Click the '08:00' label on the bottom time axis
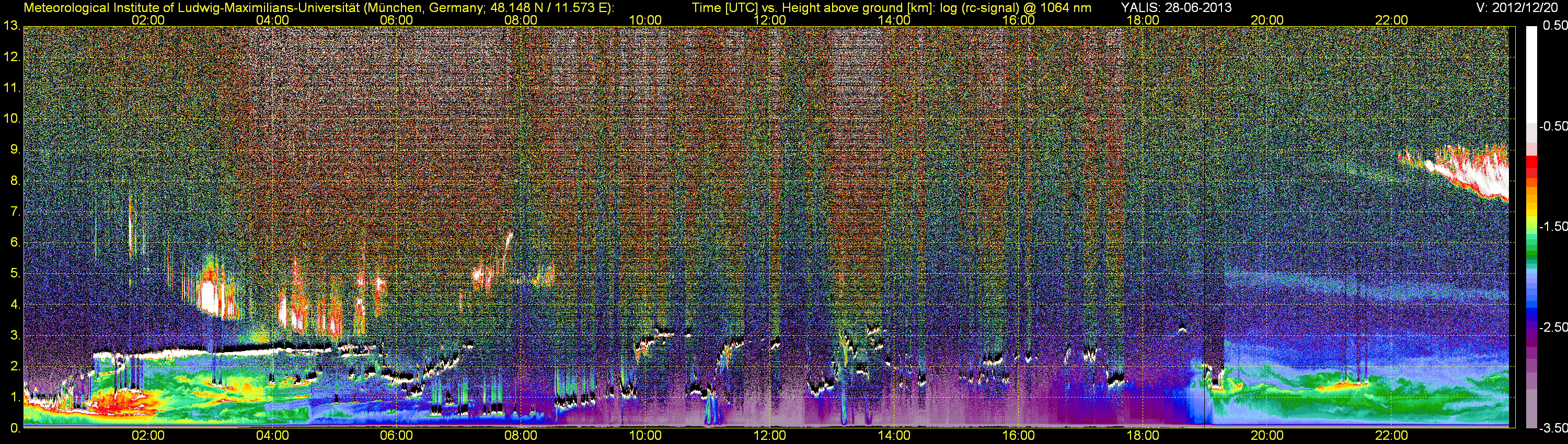Image resolution: width=1568 pixels, height=444 pixels. click(x=521, y=436)
